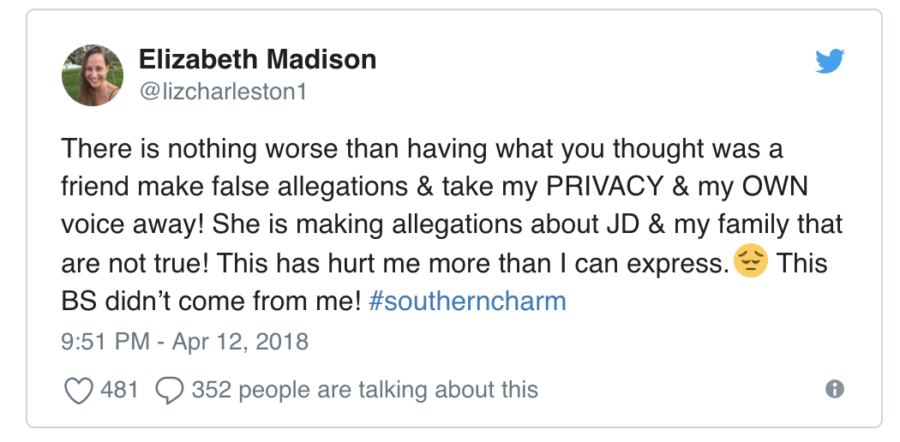
Task: Click the 481 likes count
Action: 119,390
